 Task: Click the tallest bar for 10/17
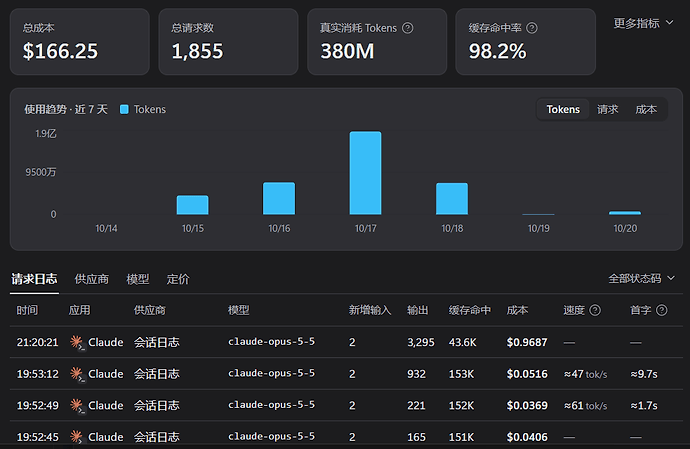[365, 173]
